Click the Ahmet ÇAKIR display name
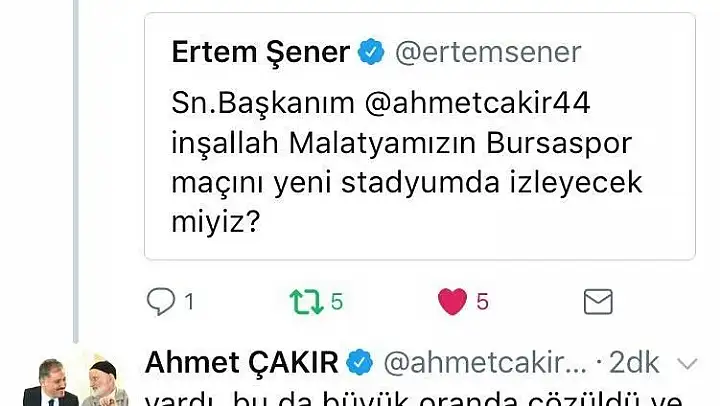Image resolution: width=720 pixels, height=406 pixels. [242, 362]
